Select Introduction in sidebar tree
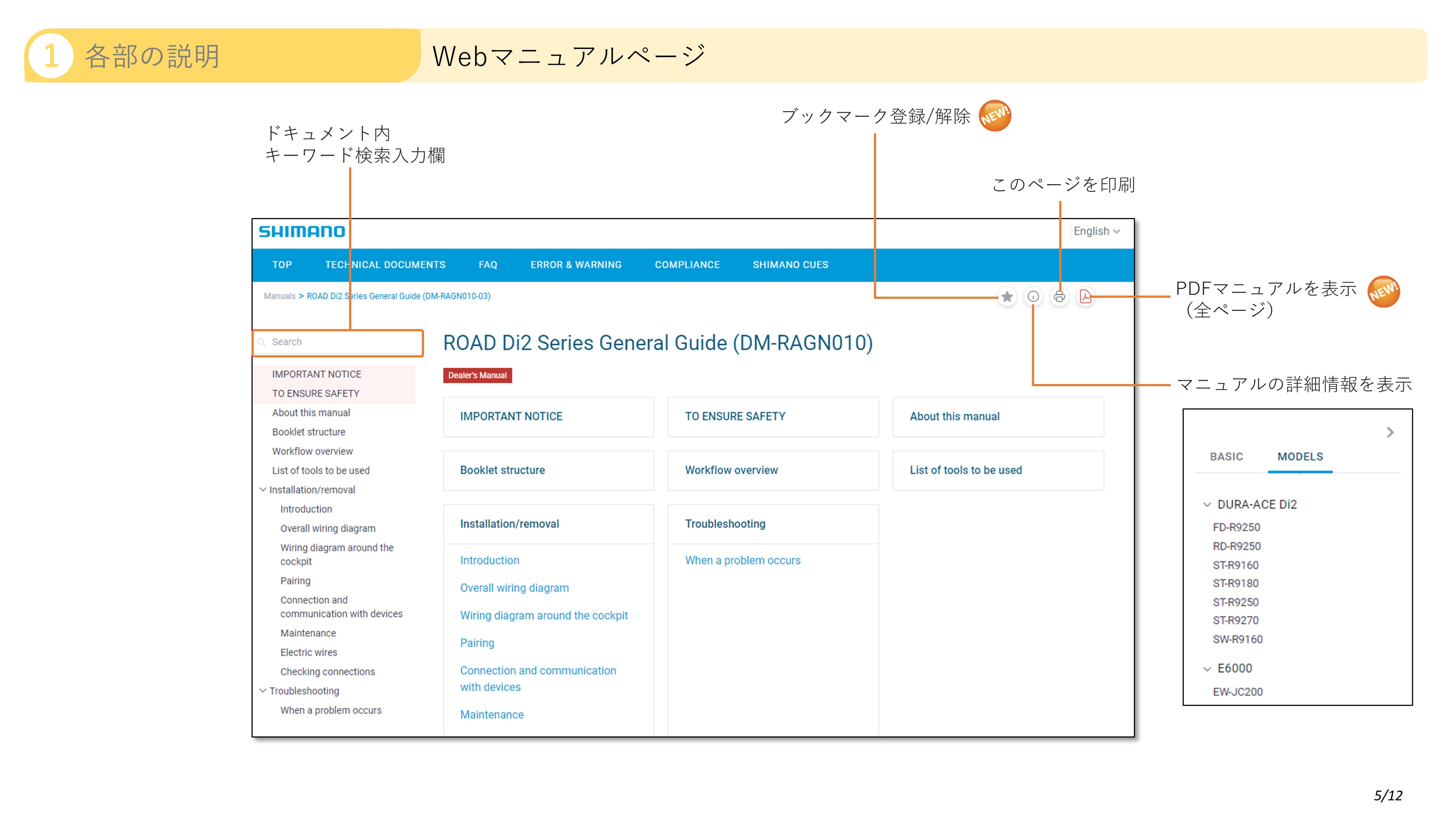Screen dimensions: 1456x819 tap(306, 509)
